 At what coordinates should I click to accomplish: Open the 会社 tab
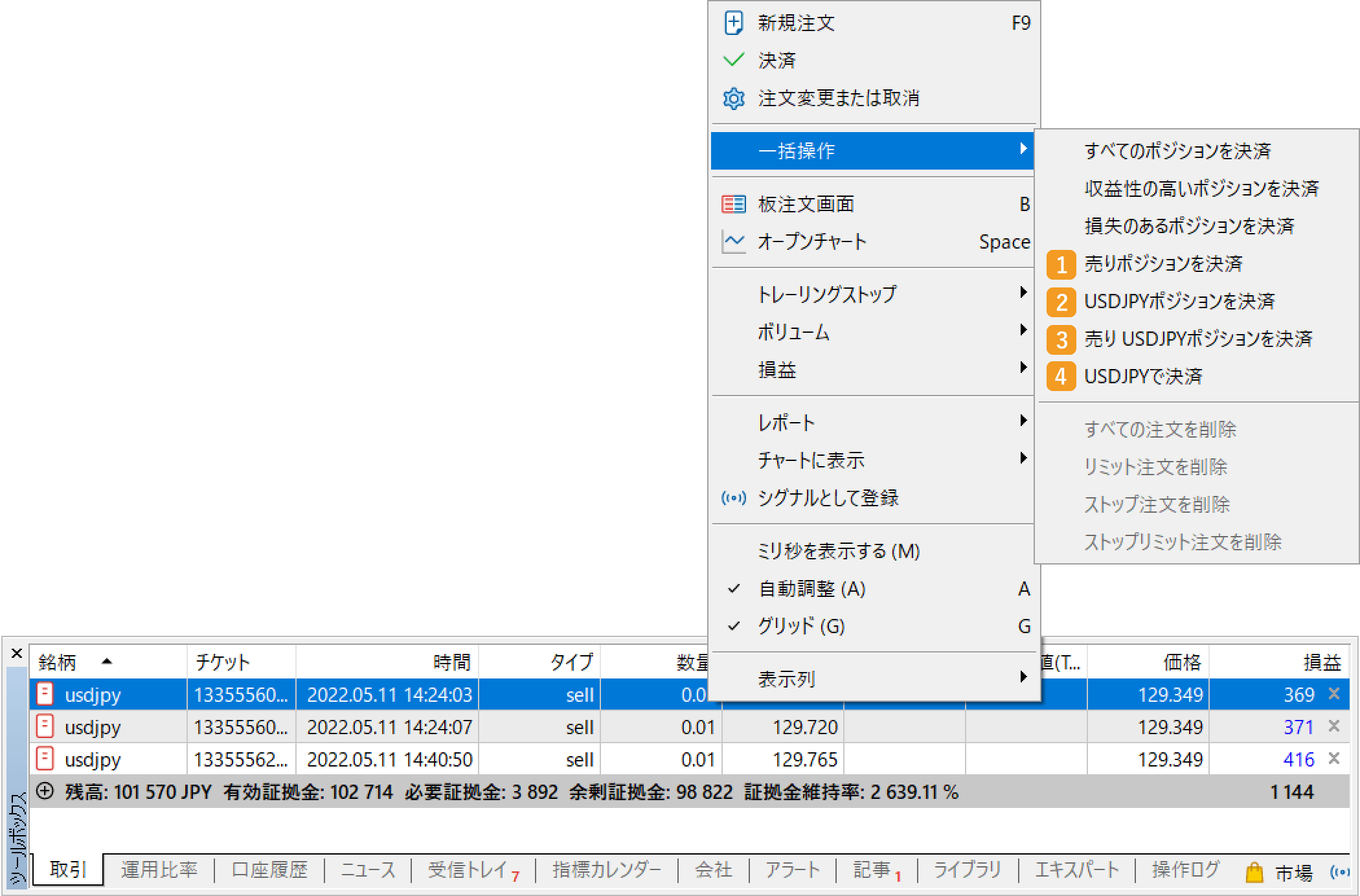(713, 870)
